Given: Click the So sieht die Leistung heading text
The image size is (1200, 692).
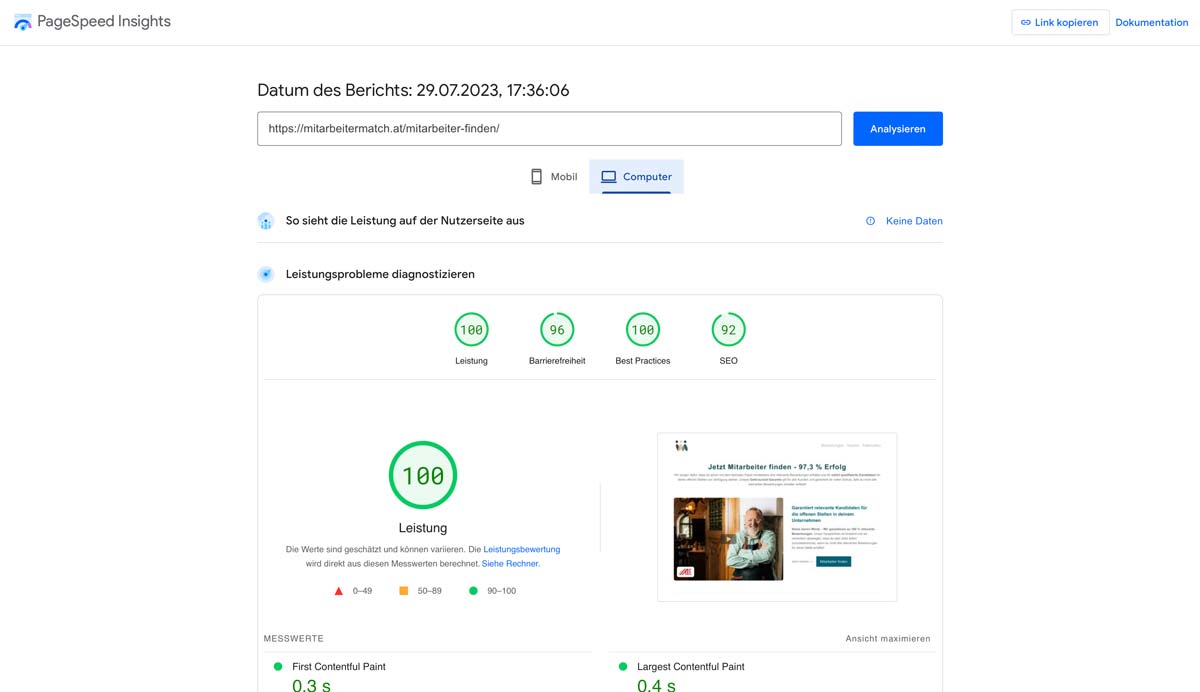Looking at the screenshot, I should coord(405,221).
